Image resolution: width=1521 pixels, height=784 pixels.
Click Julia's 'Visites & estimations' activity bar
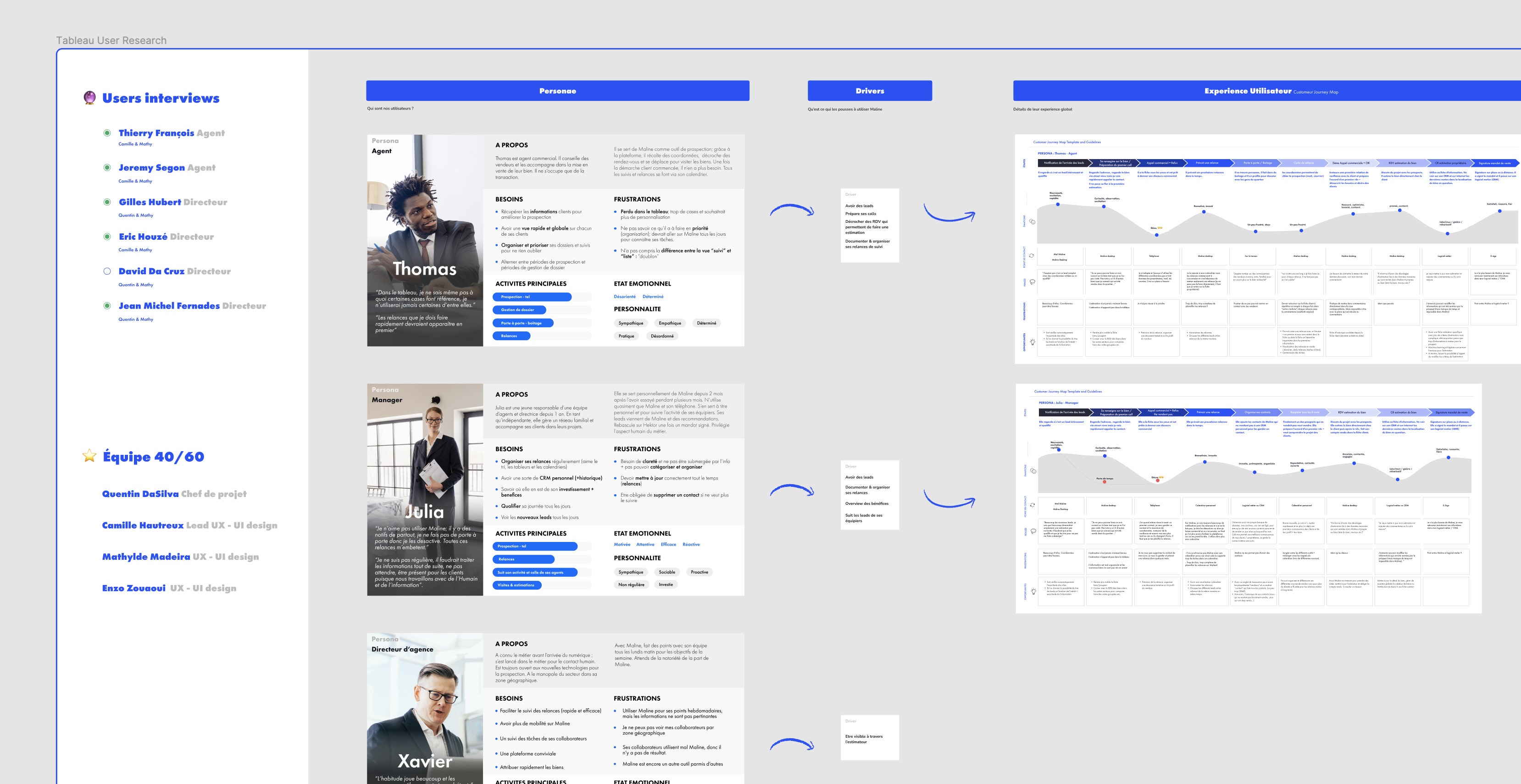(516, 585)
